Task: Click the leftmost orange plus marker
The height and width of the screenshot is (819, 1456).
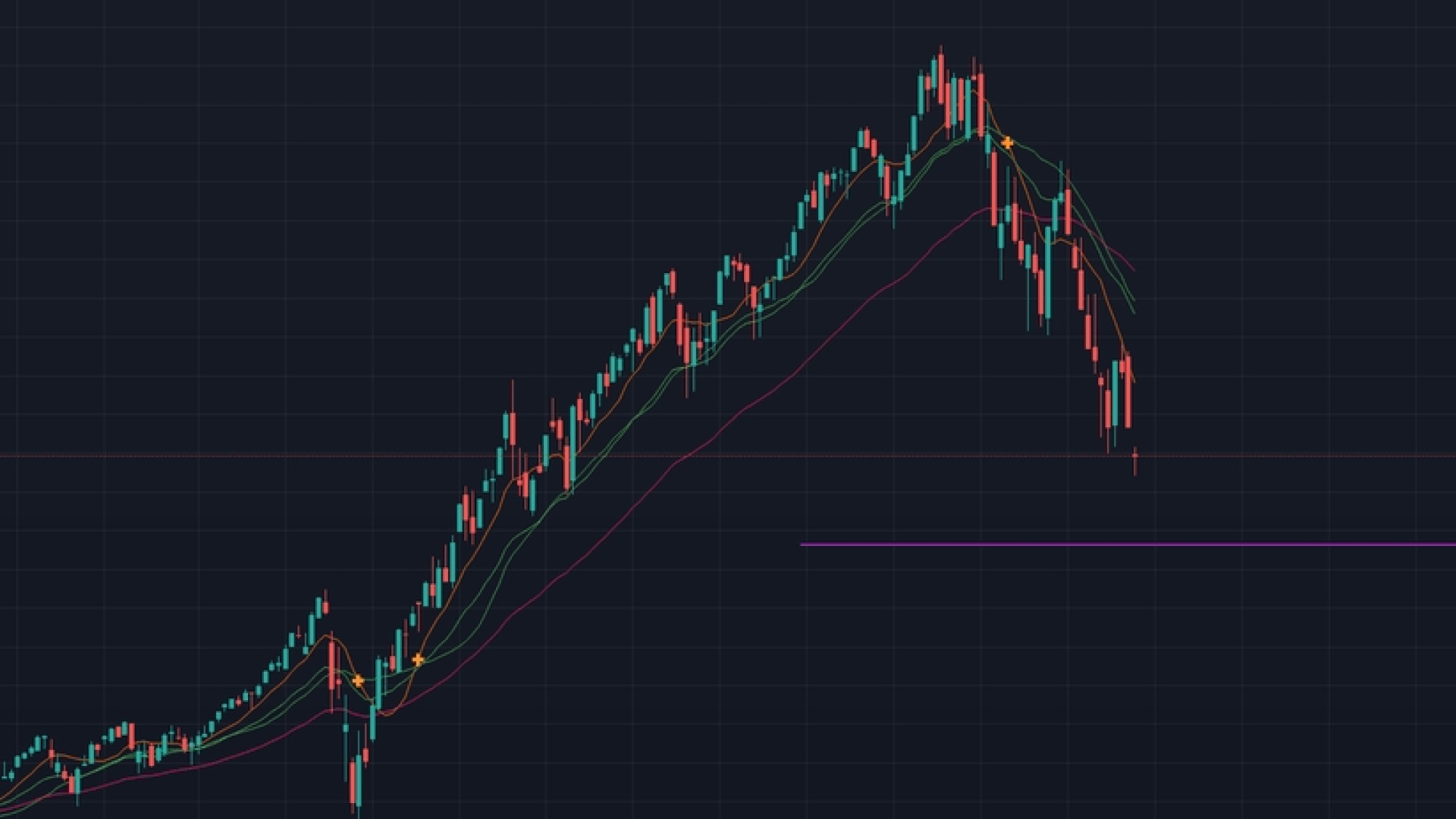Action: 358,681
